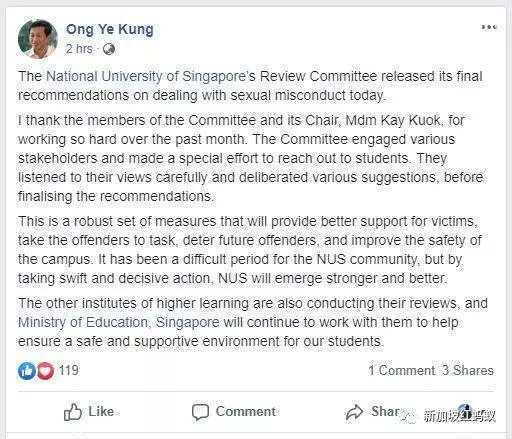The width and height of the screenshot is (512, 439).
Task: Open Ministry of Education, Singapore page link
Action: [119, 322]
